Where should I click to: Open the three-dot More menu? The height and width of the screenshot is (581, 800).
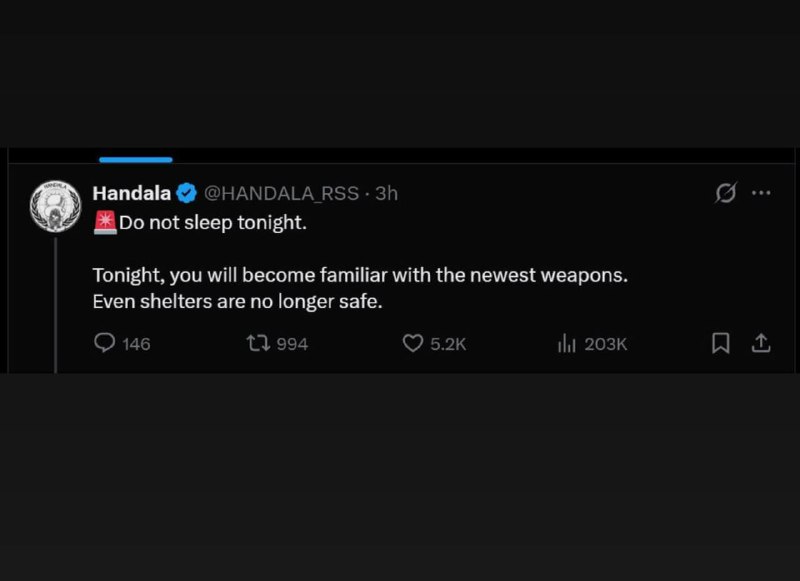(x=761, y=193)
